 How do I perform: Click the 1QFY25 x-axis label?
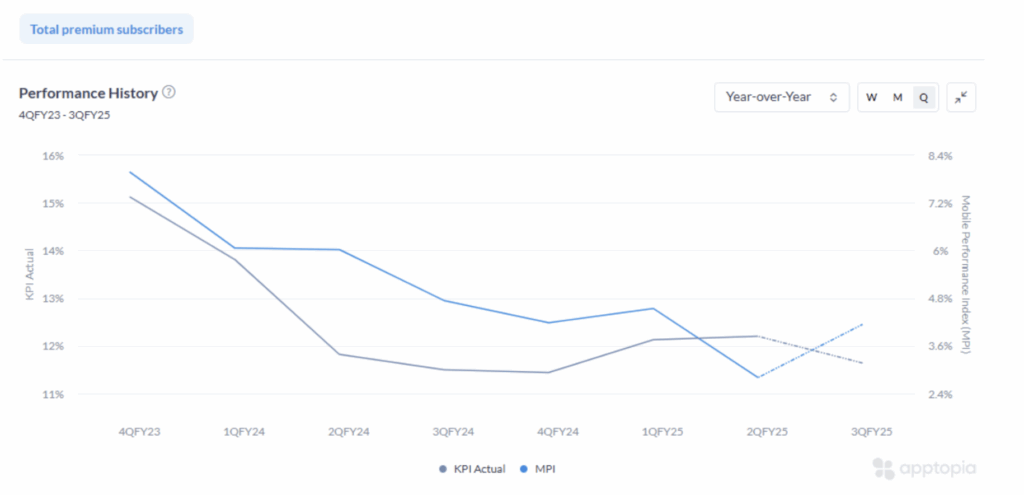(x=661, y=432)
